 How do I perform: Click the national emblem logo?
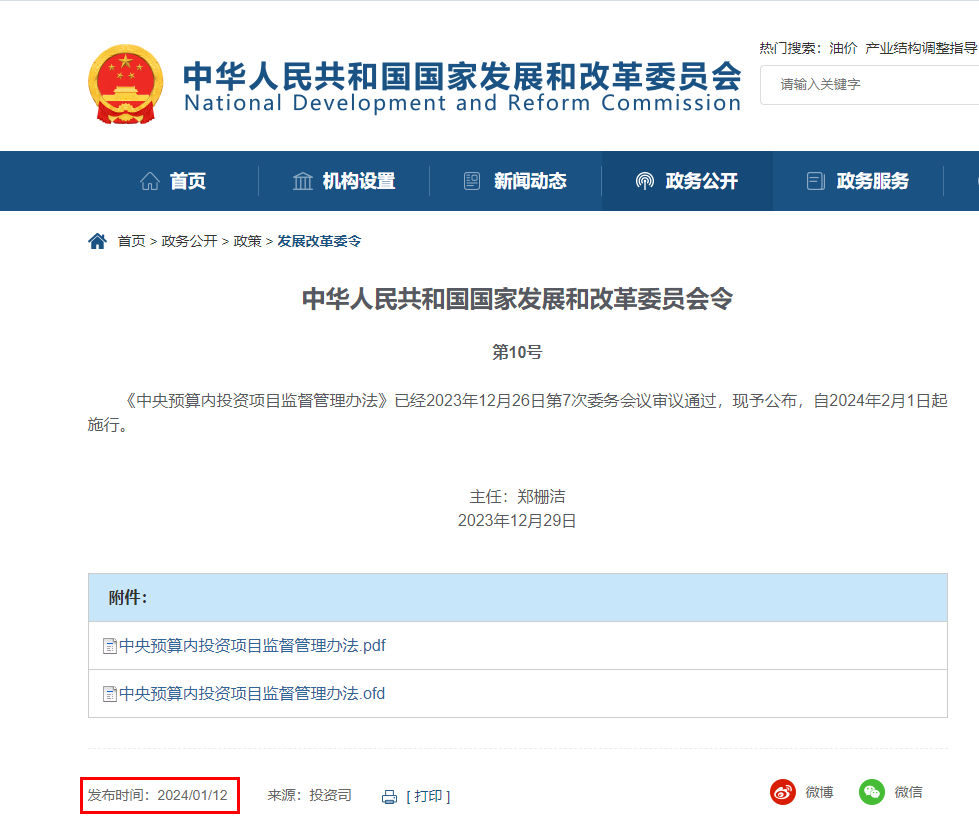point(126,84)
